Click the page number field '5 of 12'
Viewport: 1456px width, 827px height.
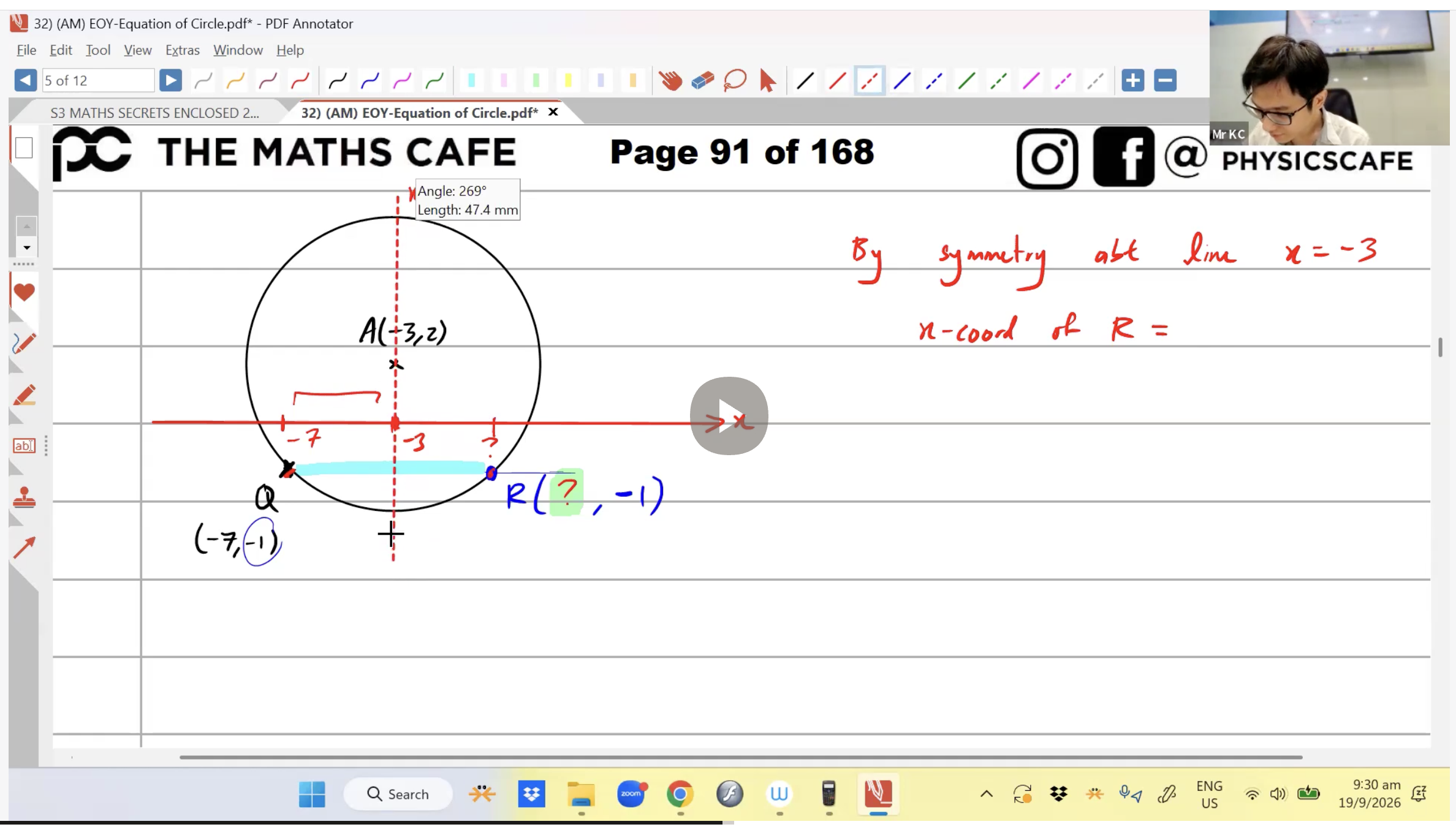click(x=97, y=80)
